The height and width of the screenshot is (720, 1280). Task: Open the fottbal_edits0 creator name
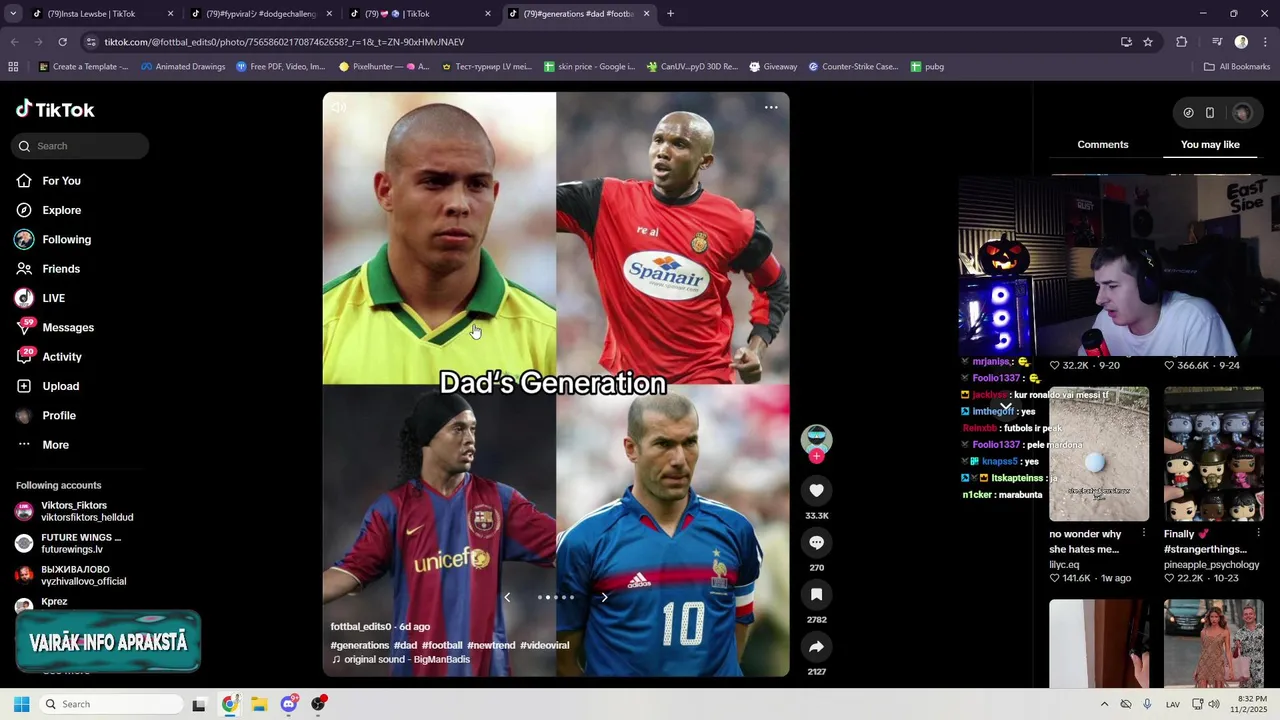pyautogui.click(x=361, y=627)
